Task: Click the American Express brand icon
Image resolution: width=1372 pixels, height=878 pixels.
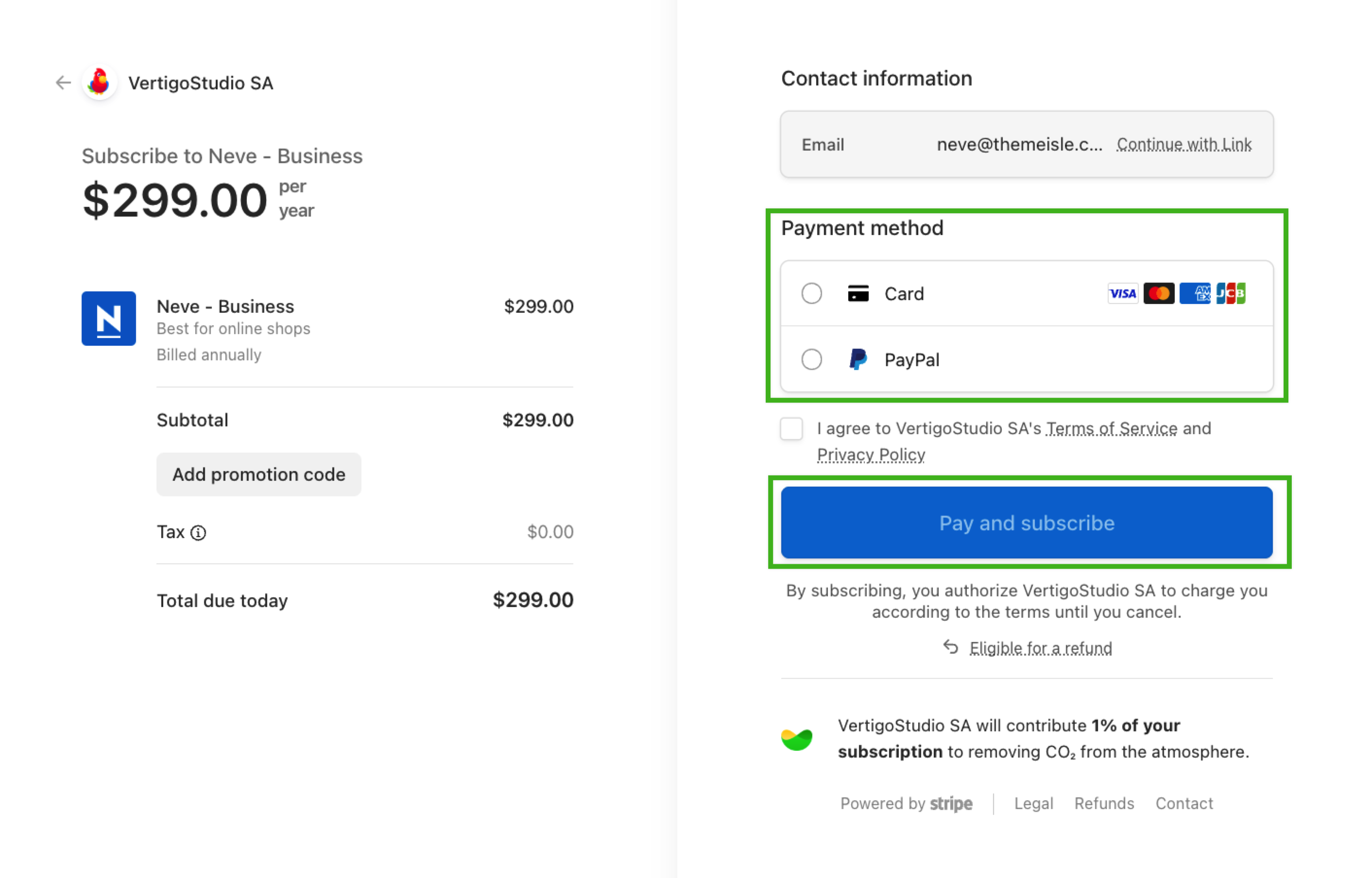Action: click(x=1195, y=294)
